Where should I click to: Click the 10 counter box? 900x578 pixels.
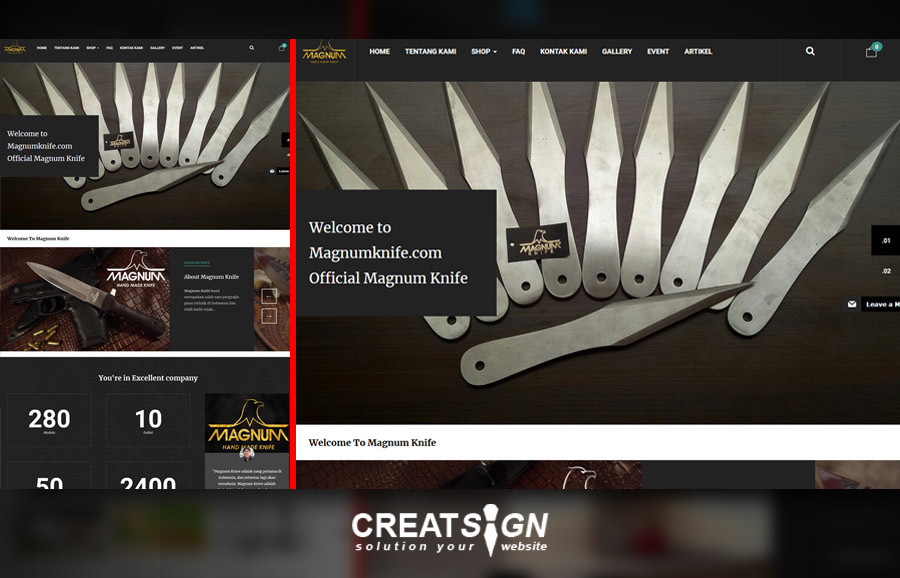(x=148, y=420)
